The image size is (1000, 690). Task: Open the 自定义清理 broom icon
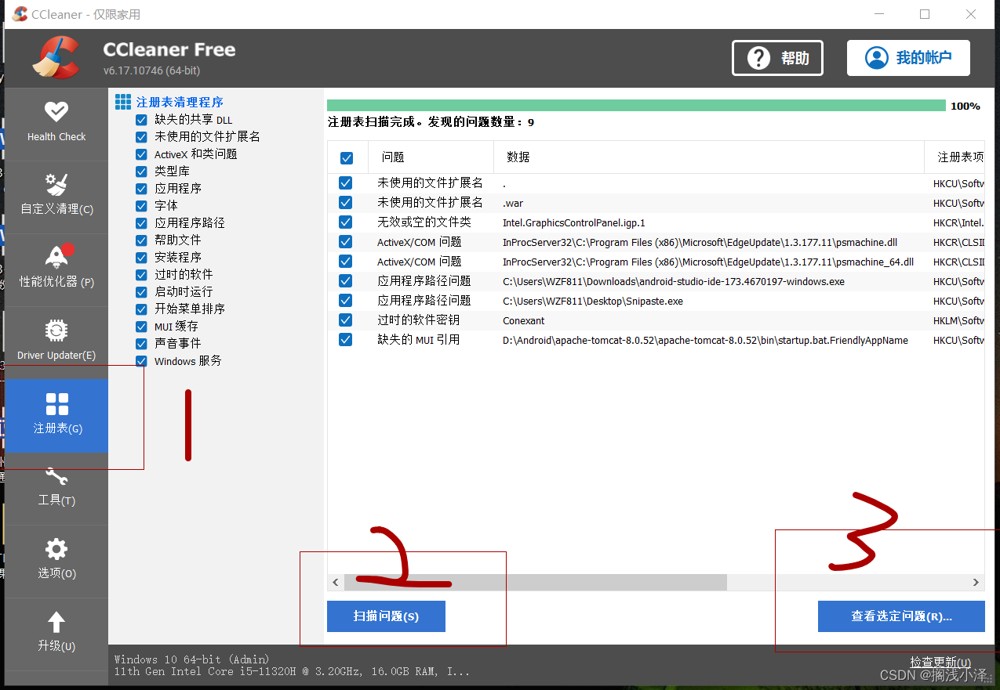pyautogui.click(x=56, y=184)
